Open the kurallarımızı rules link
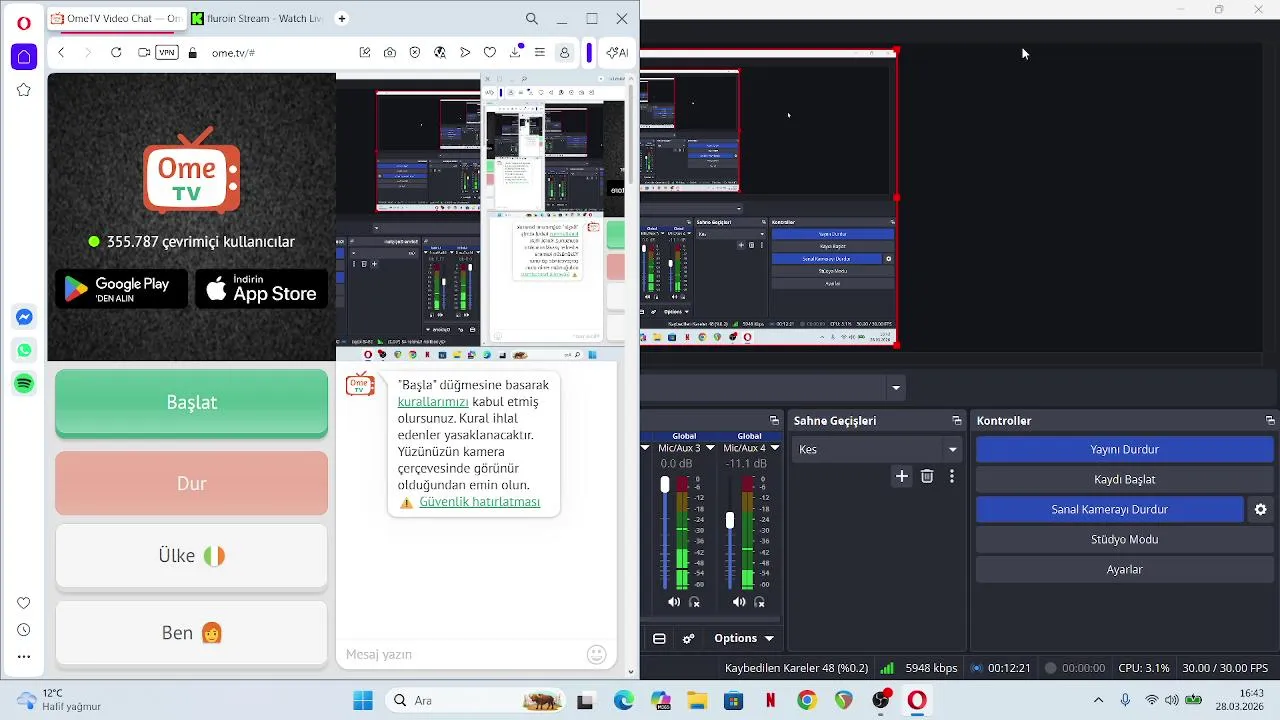The width and height of the screenshot is (1280, 720). coord(433,402)
